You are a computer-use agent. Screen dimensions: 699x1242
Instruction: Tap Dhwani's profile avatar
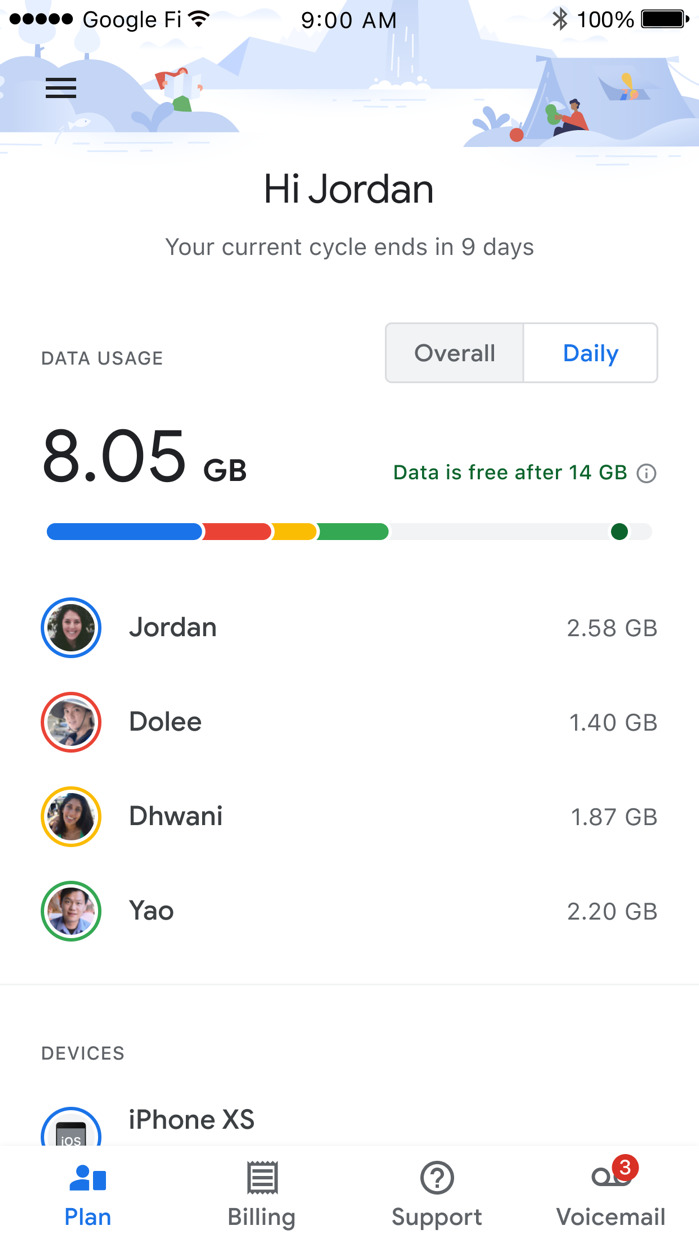pos(71,817)
